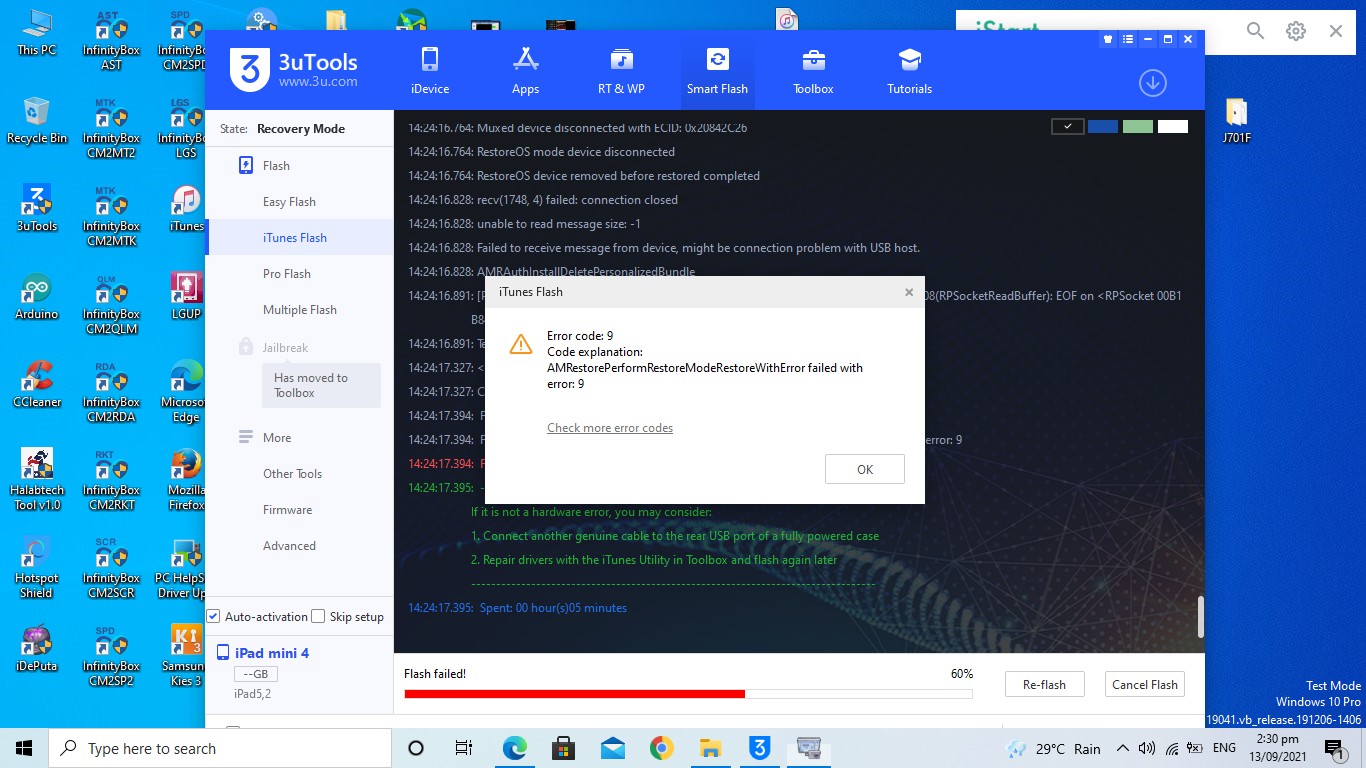
Task: Select the iTunes Flash sidebar item
Action: tap(299, 238)
